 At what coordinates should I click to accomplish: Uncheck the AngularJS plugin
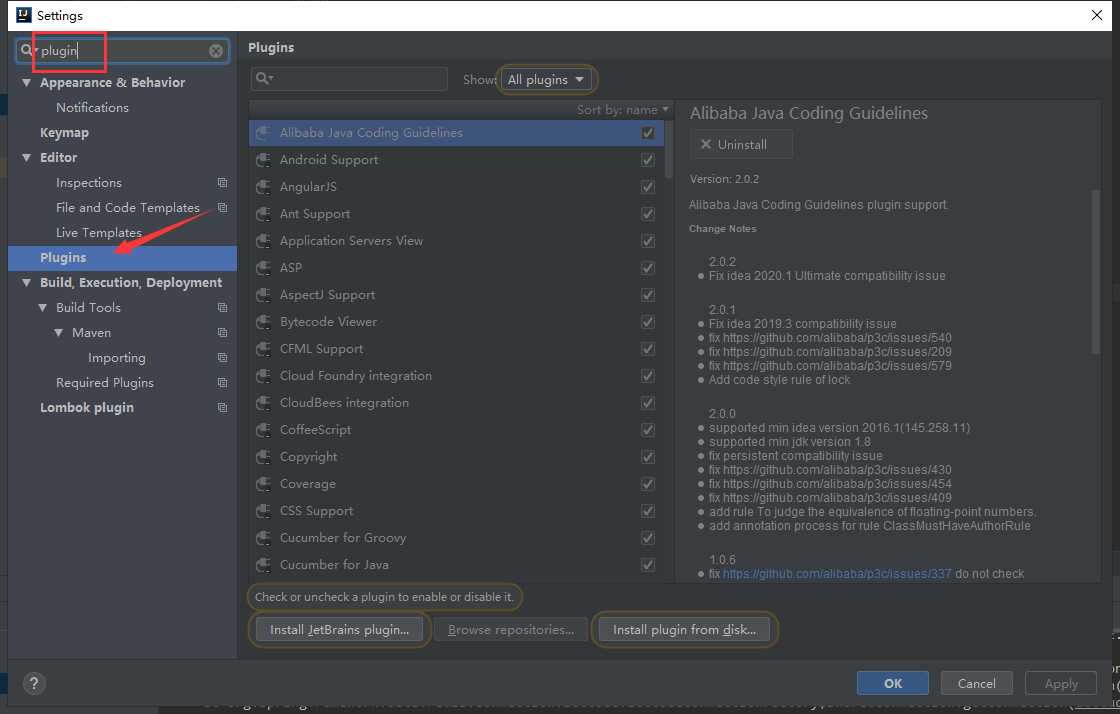[x=648, y=187]
